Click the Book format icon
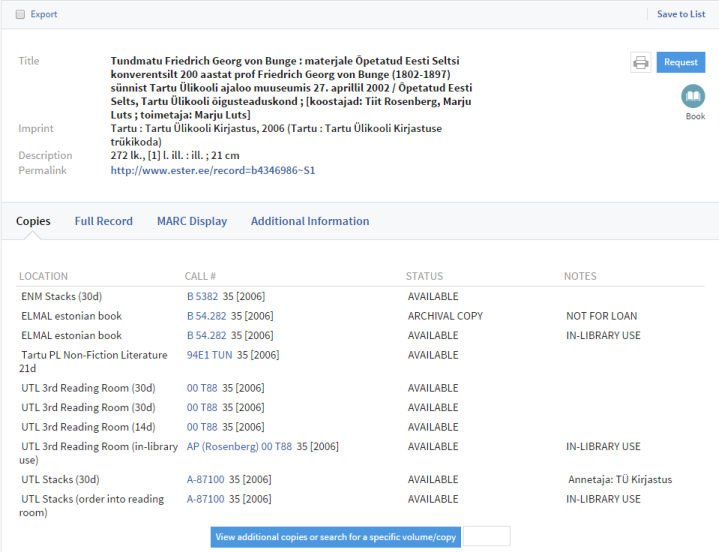 [693, 97]
